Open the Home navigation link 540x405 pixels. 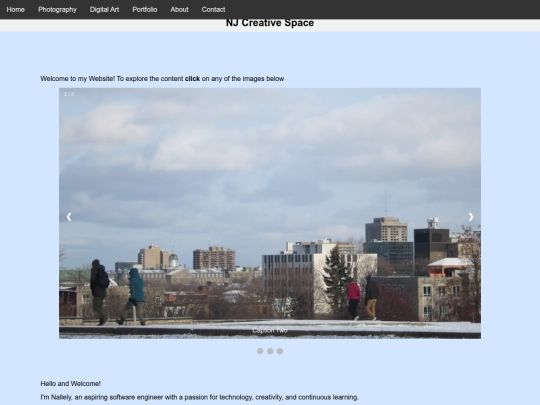pyautogui.click(x=15, y=9)
